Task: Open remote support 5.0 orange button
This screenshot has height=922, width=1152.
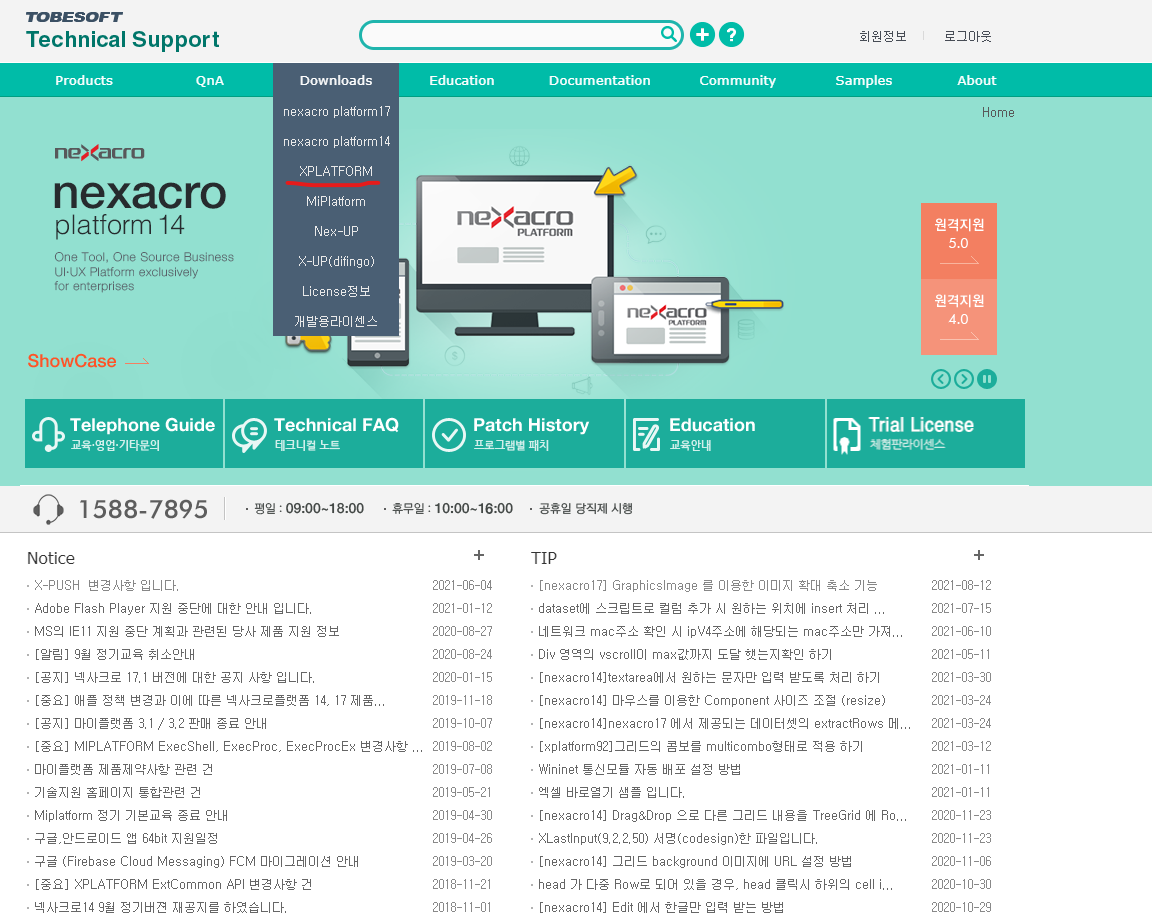Action: [x=959, y=241]
